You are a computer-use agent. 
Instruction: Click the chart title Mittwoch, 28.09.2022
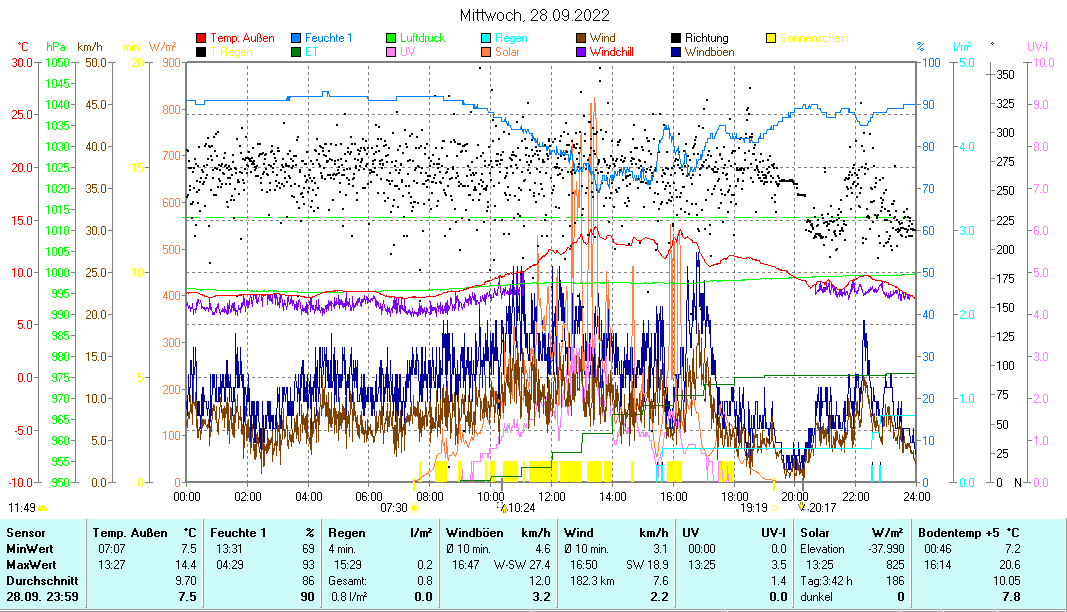coord(534,16)
